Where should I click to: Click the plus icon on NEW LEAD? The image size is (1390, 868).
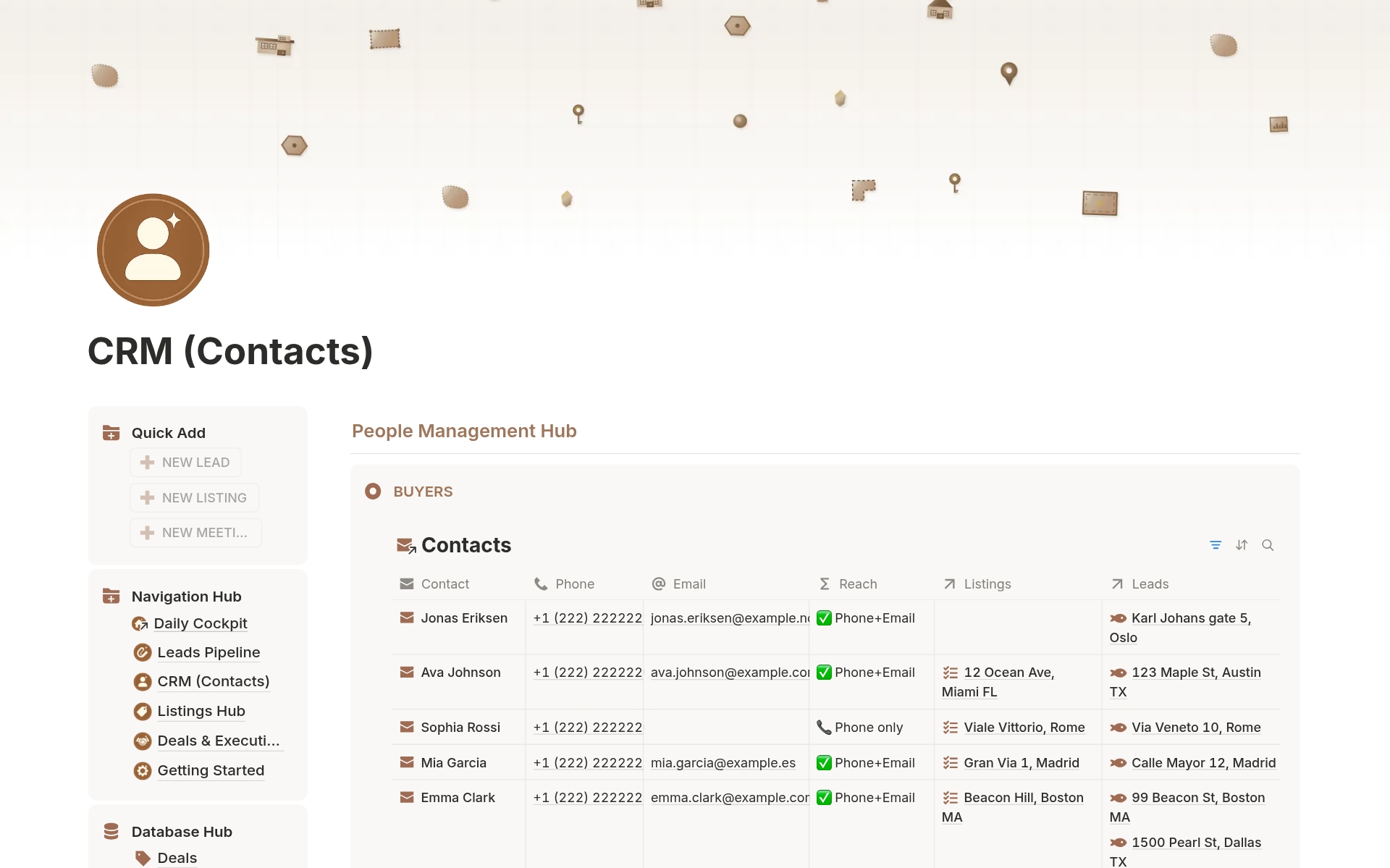[147, 463]
